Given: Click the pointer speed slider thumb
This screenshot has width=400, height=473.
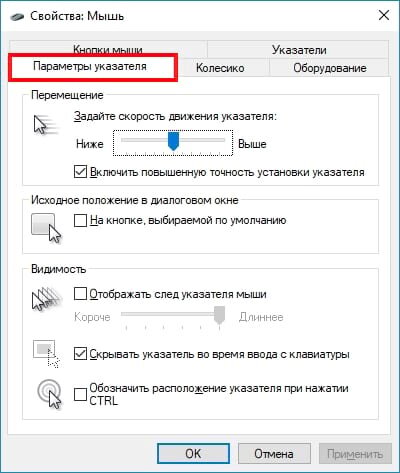Looking at the screenshot, I should point(173,141).
